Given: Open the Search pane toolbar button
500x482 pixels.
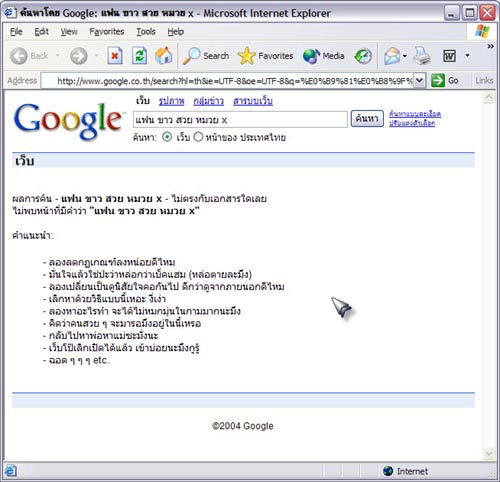Looking at the screenshot, I should pos(206,56).
